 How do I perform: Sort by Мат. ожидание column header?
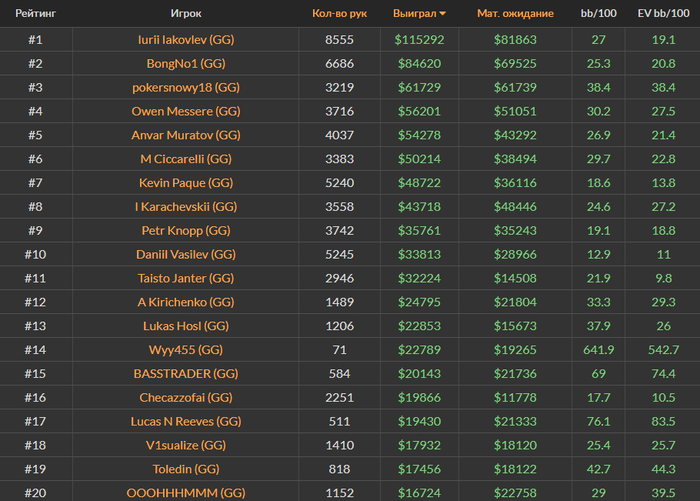[x=515, y=13]
